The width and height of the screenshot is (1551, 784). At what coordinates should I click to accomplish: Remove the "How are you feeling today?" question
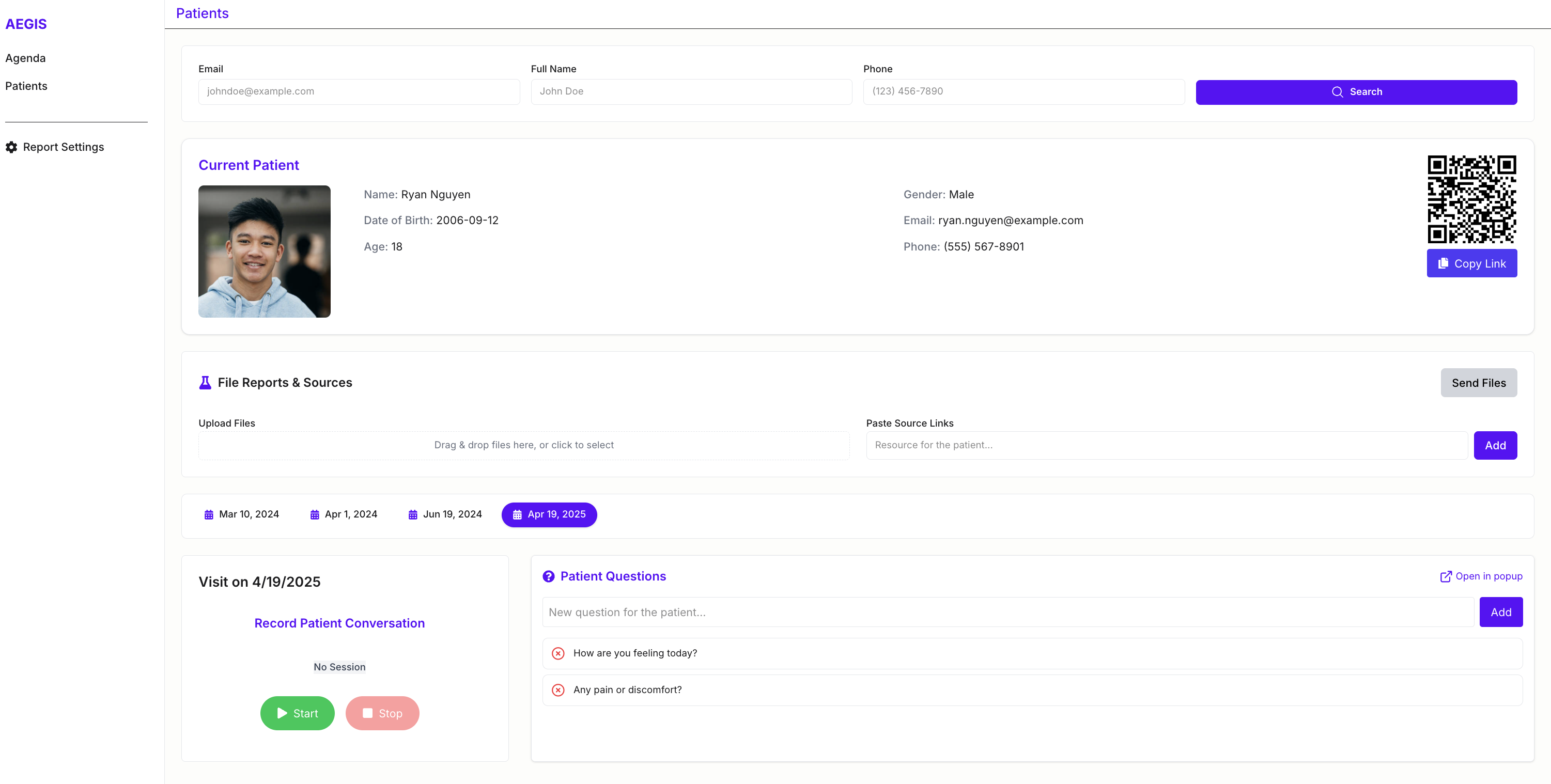coord(558,653)
